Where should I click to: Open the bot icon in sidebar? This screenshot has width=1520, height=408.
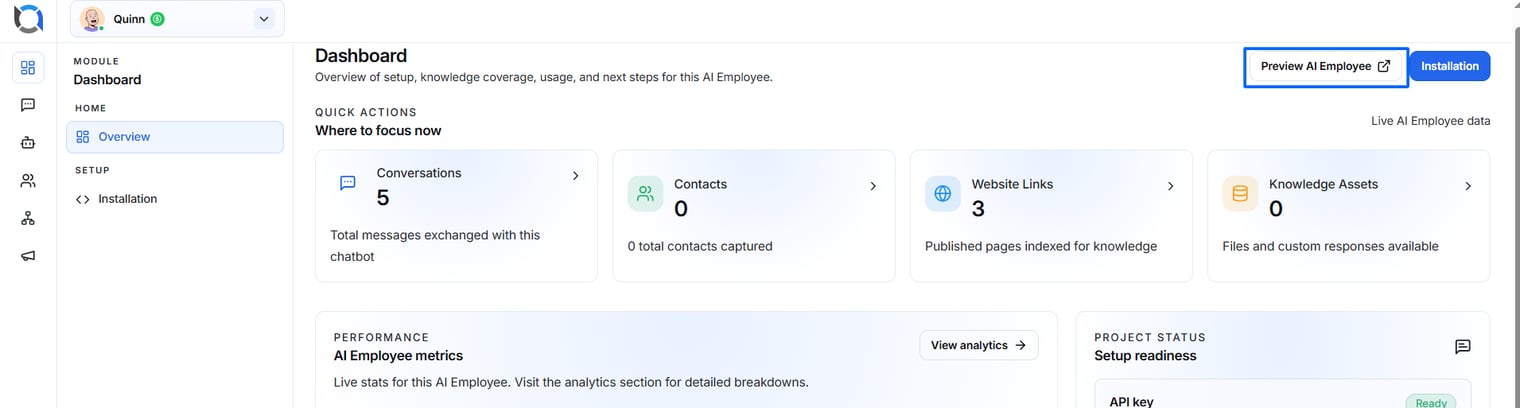pyautogui.click(x=28, y=143)
